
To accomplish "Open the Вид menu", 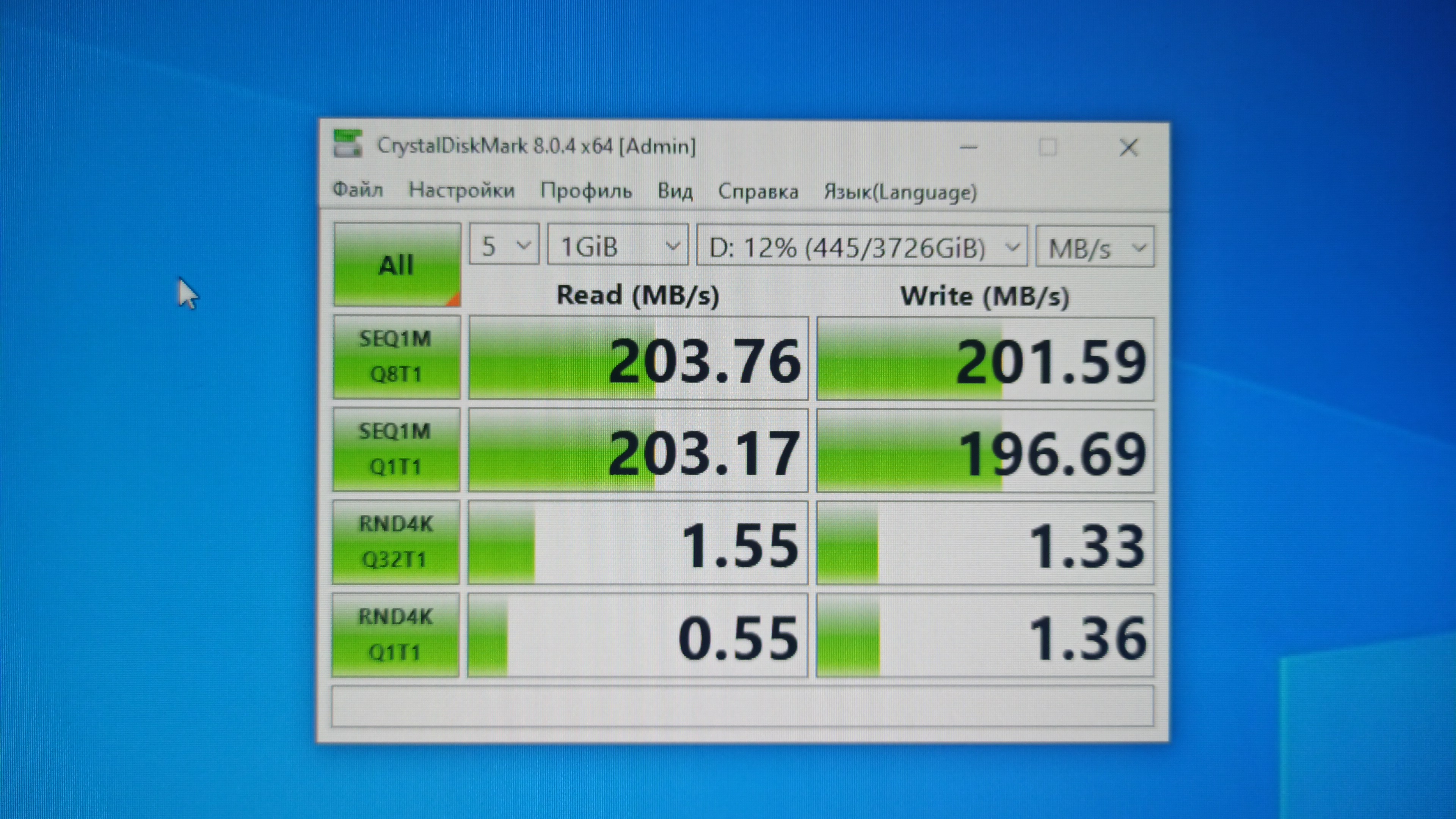I will 675,191.
